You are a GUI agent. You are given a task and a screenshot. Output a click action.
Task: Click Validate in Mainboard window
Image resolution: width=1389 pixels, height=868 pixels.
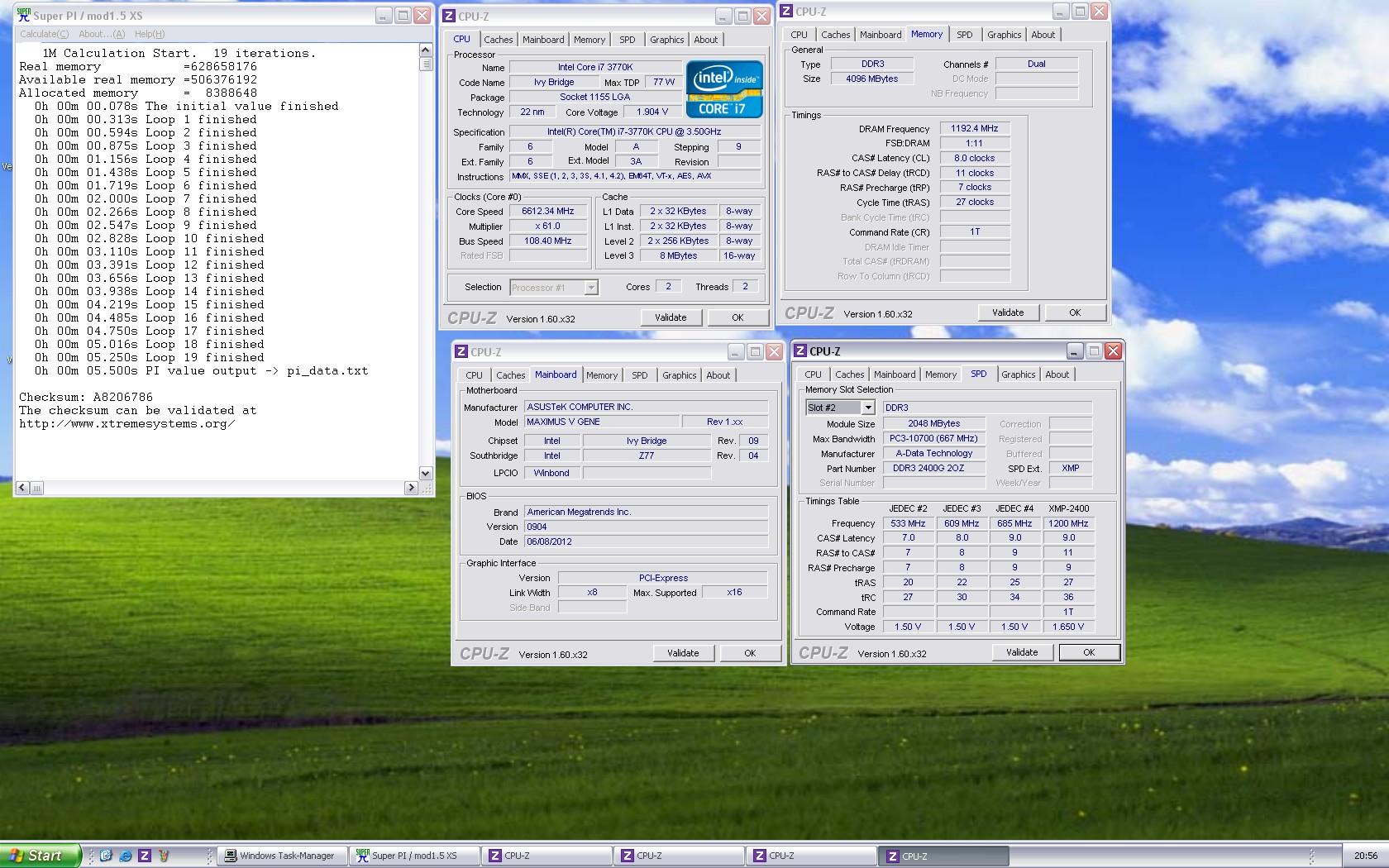683,653
